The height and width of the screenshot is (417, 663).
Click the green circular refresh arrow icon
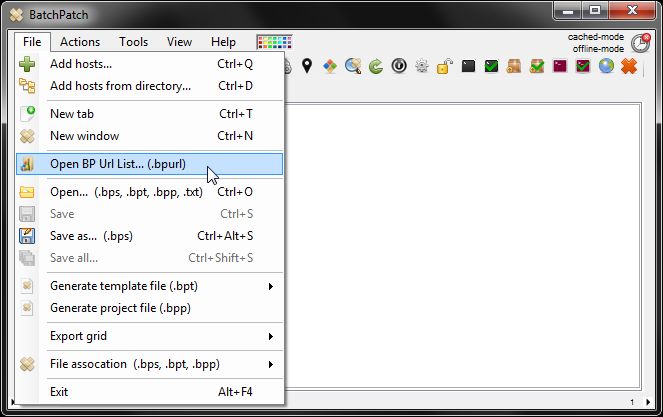[x=376, y=66]
